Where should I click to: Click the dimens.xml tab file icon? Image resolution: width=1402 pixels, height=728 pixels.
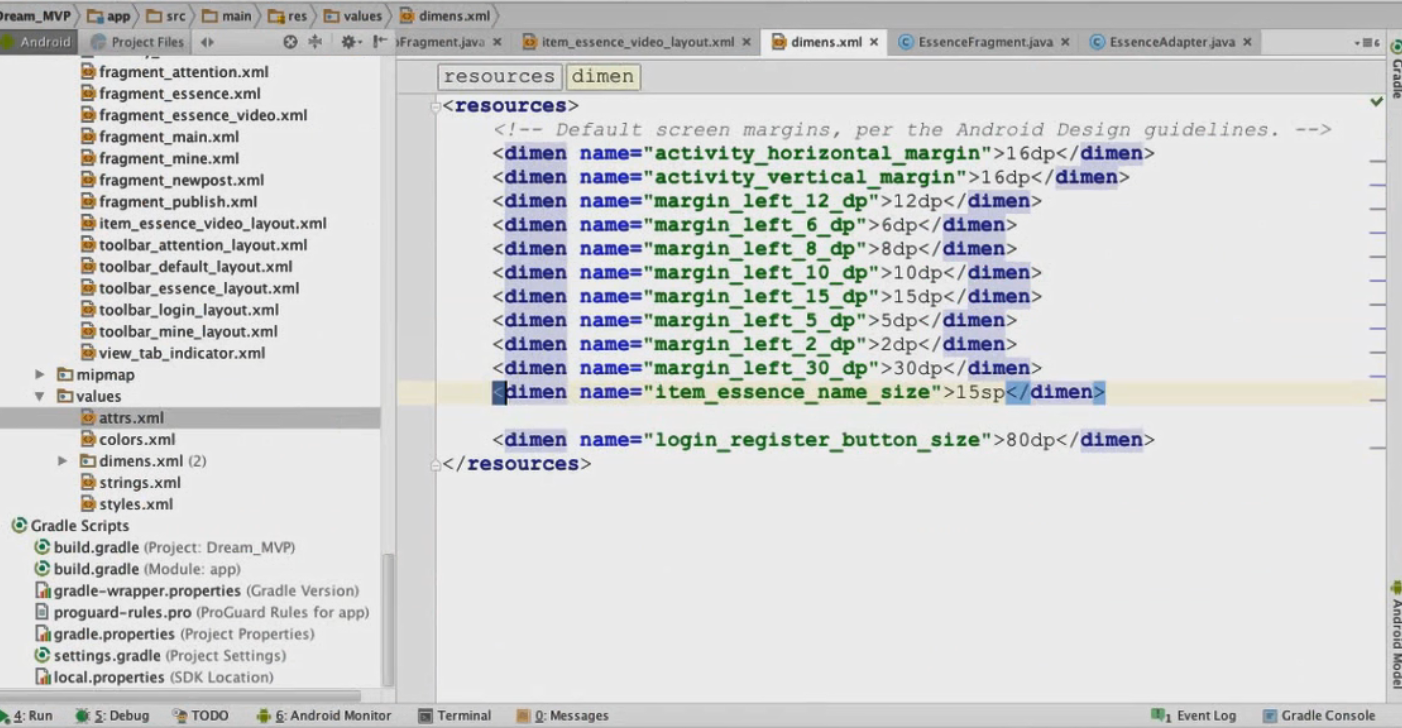(779, 42)
